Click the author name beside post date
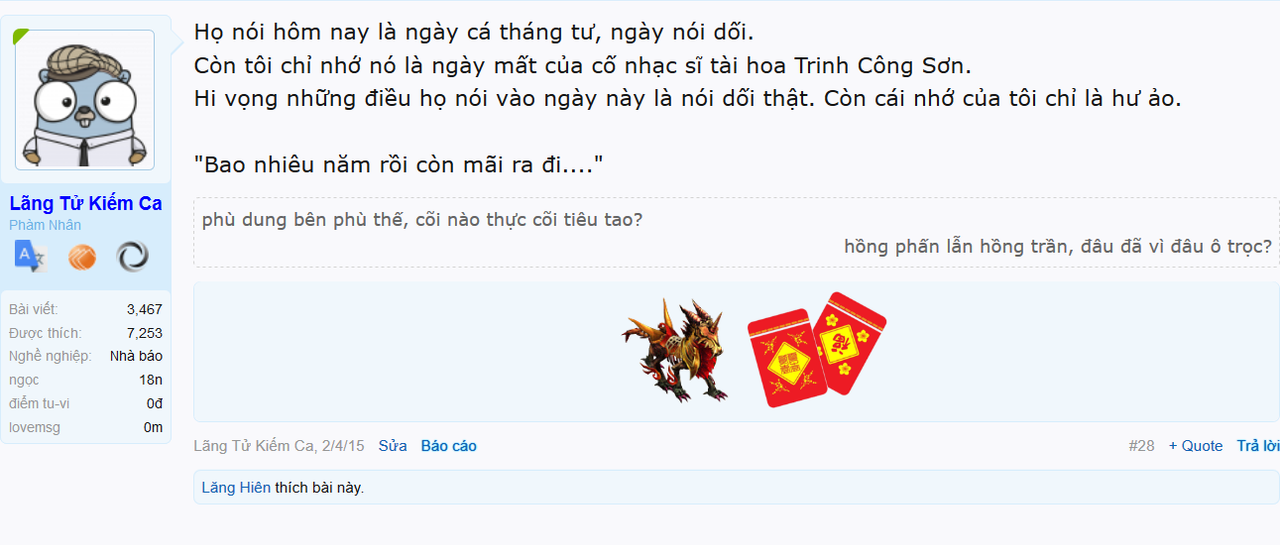1280x545 pixels. pos(254,446)
